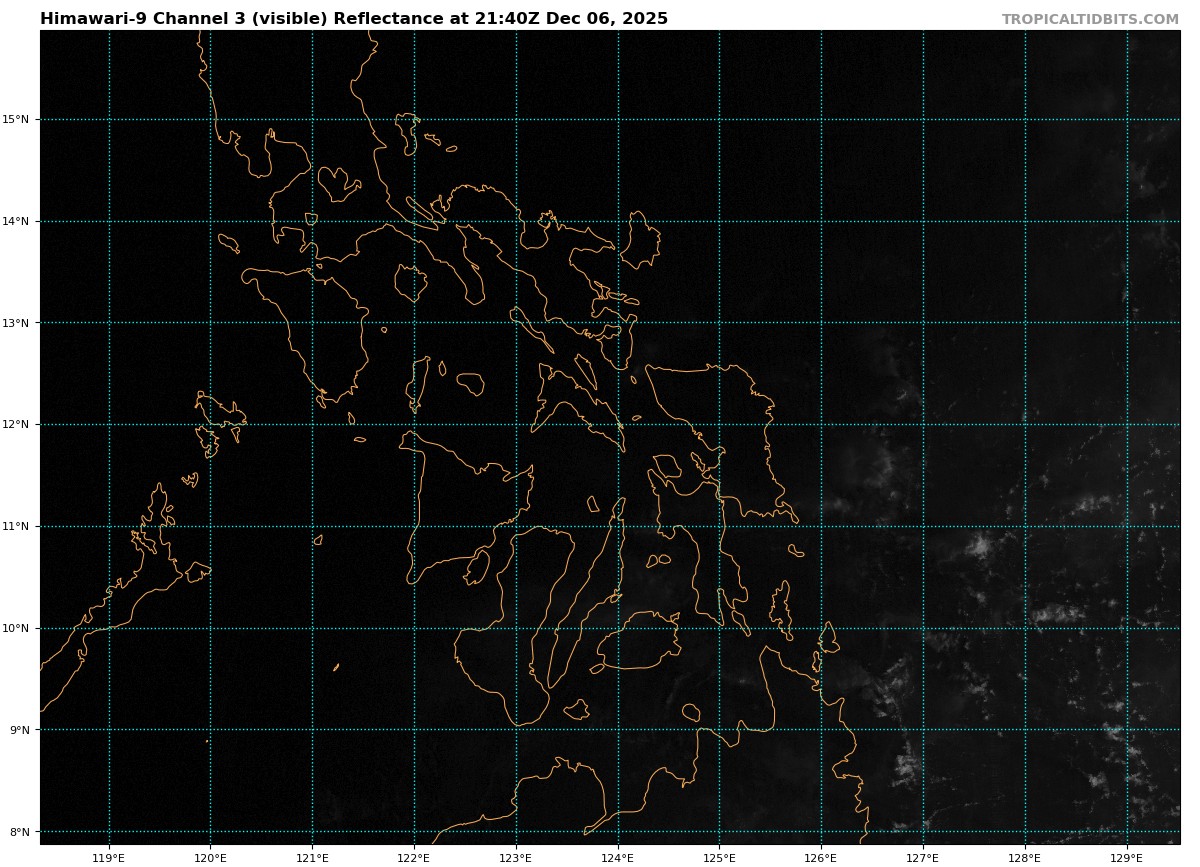Viewport: 1200px width, 867px height.
Task: Select the 9°N latitude axis label
Action: click(19, 730)
